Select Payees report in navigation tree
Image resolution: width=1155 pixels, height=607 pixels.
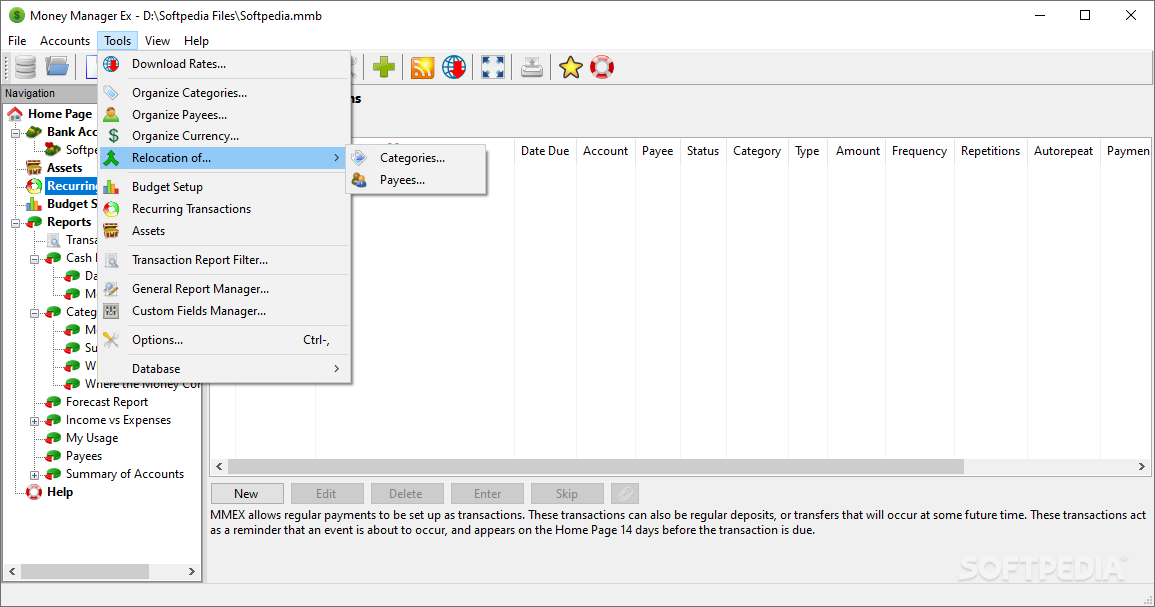click(x=84, y=456)
